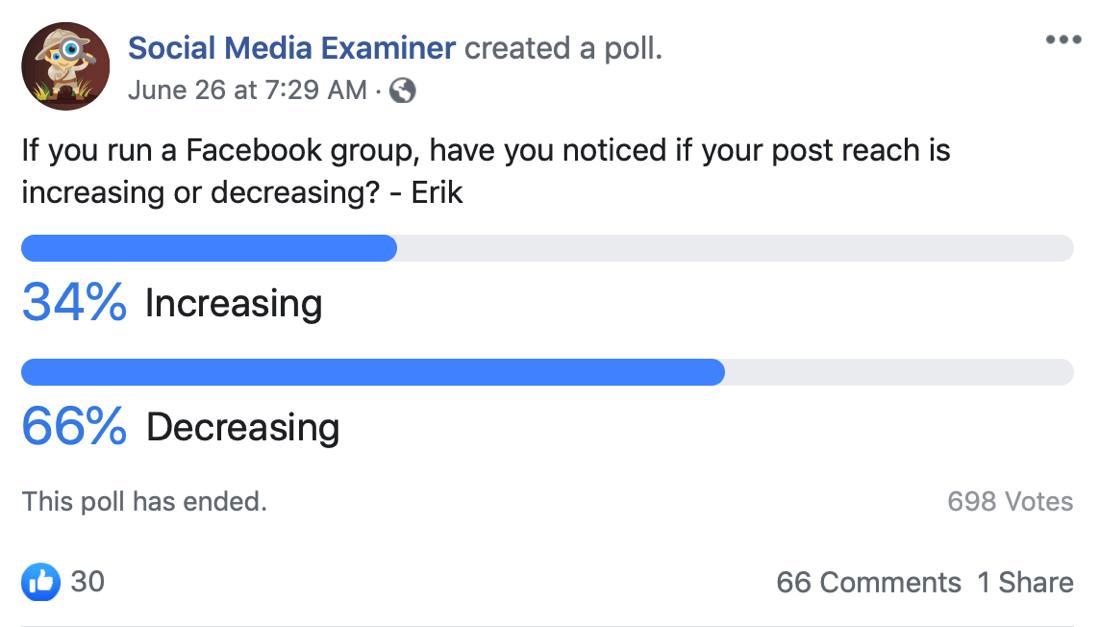1100x627 pixels.
Task: Click the 'This poll has ended' notice
Action: click(145, 501)
